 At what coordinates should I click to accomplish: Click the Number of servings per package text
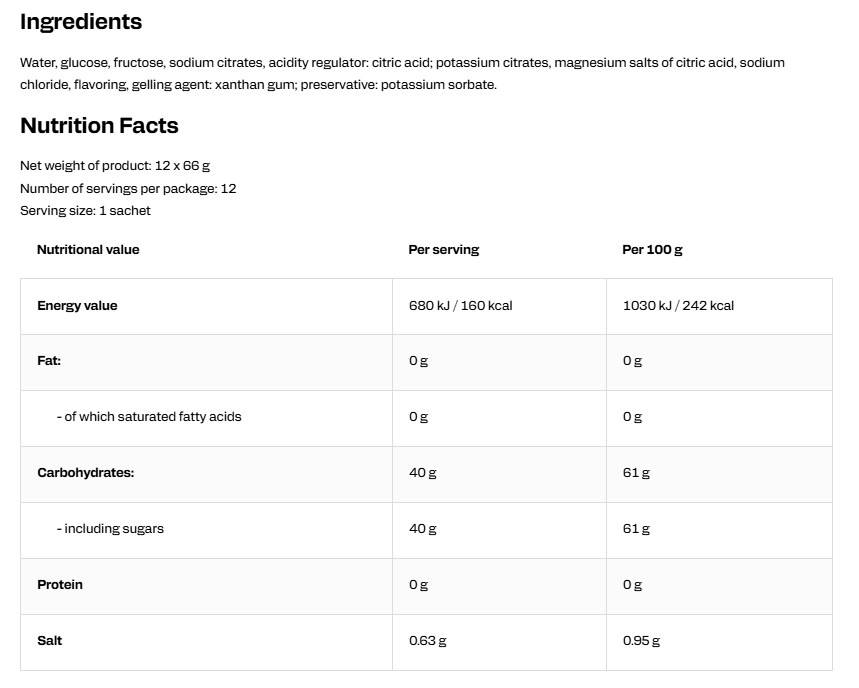[128, 188]
